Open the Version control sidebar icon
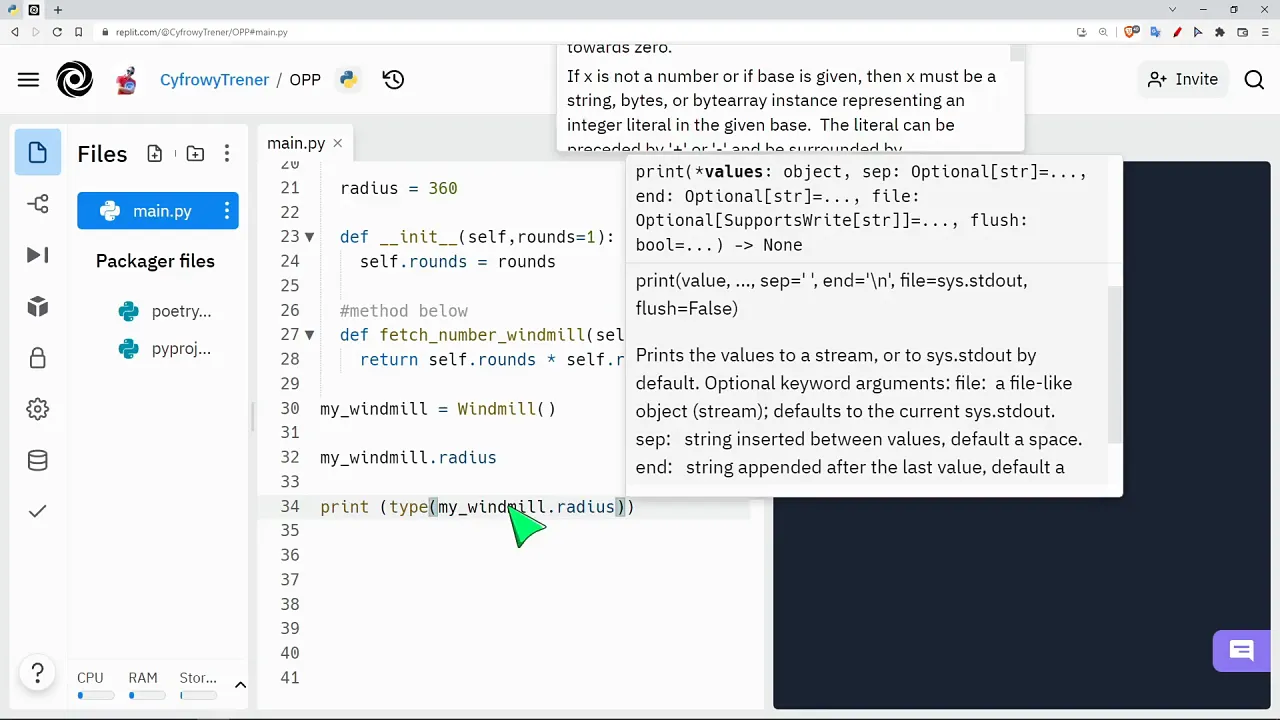 38,204
